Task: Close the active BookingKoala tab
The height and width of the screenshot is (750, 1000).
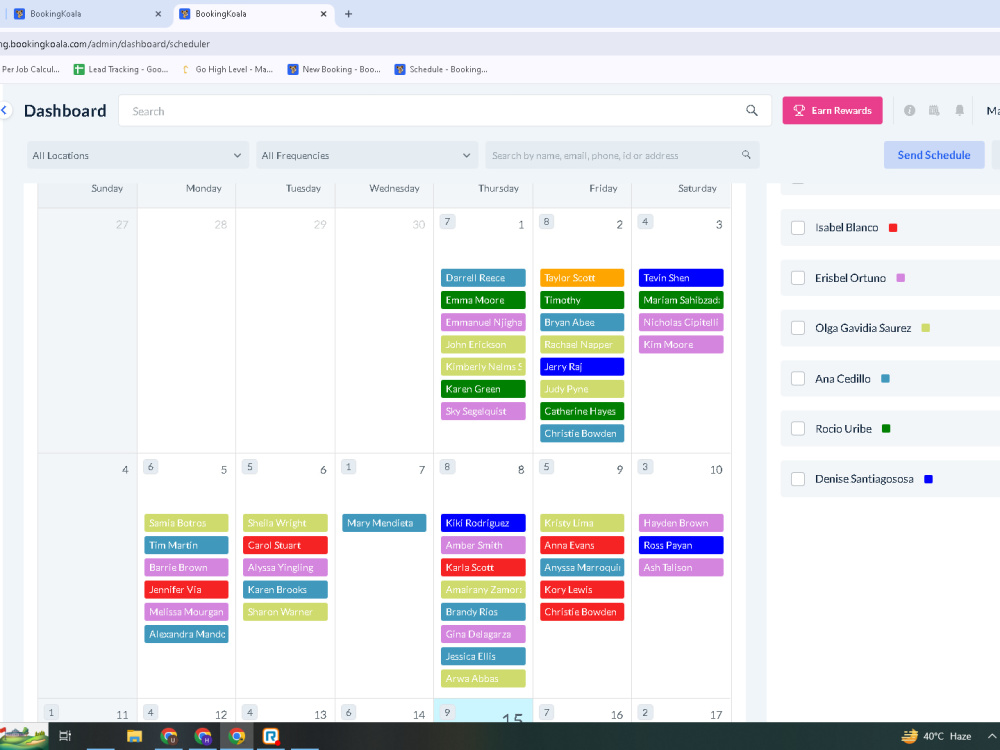Action: (323, 14)
